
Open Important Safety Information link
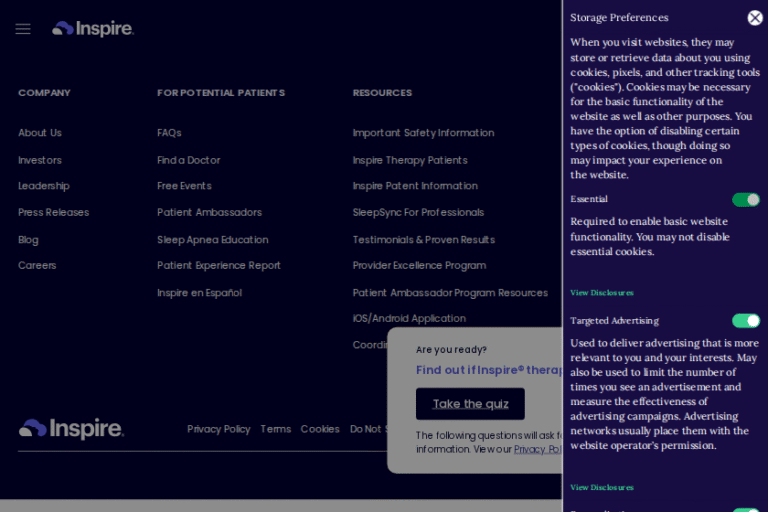pos(423,133)
